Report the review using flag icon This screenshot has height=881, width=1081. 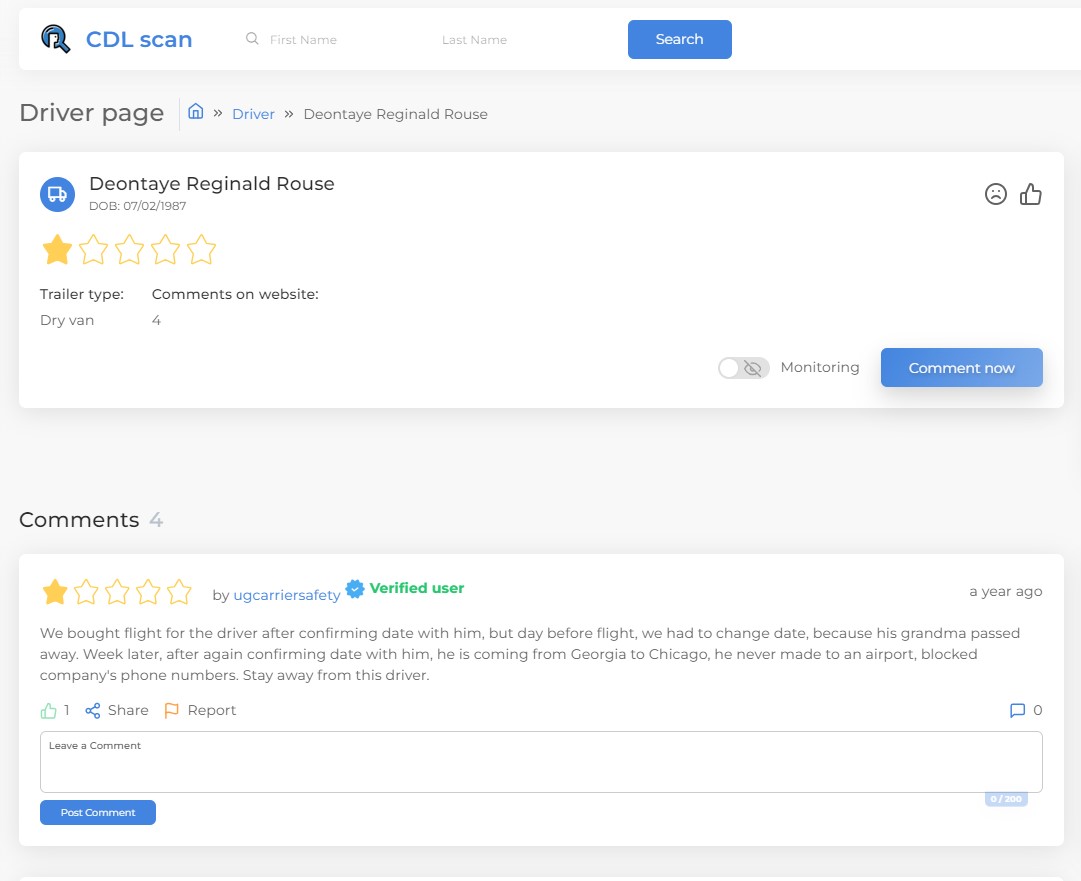pyautogui.click(x=172, y=711)
